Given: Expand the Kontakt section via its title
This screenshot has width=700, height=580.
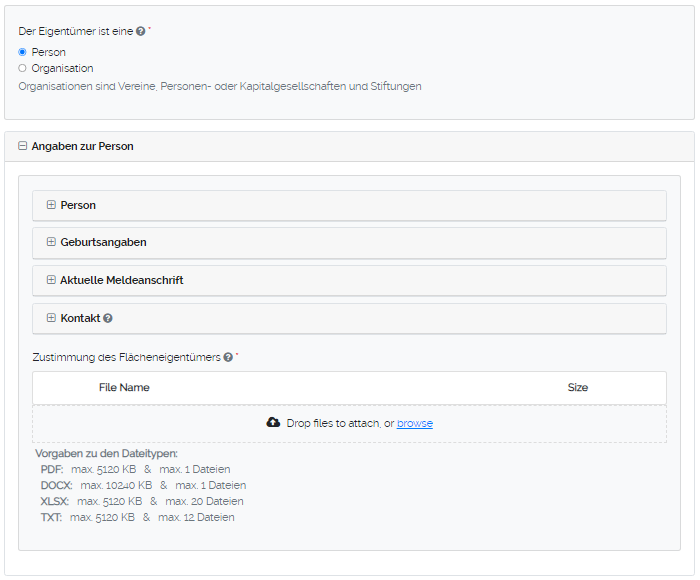Looking at the screenshot, I should [80, 318].
